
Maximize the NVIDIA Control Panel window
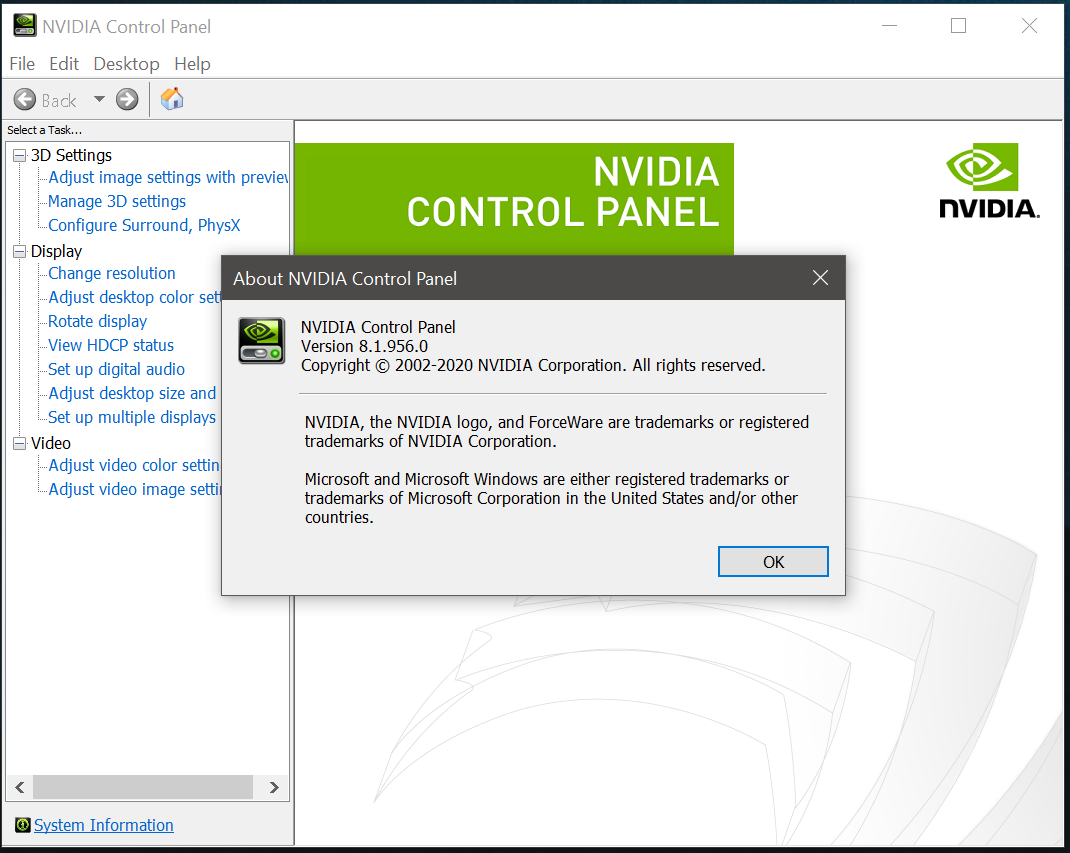[958, 26]
